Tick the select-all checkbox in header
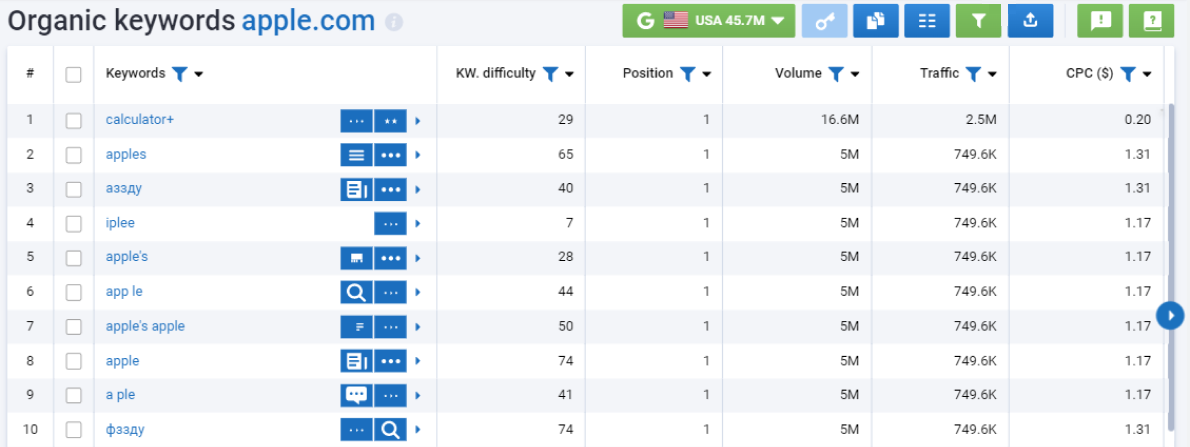Image resolution: width=1190 pixels, height=447 pixels. coord(74,74)
